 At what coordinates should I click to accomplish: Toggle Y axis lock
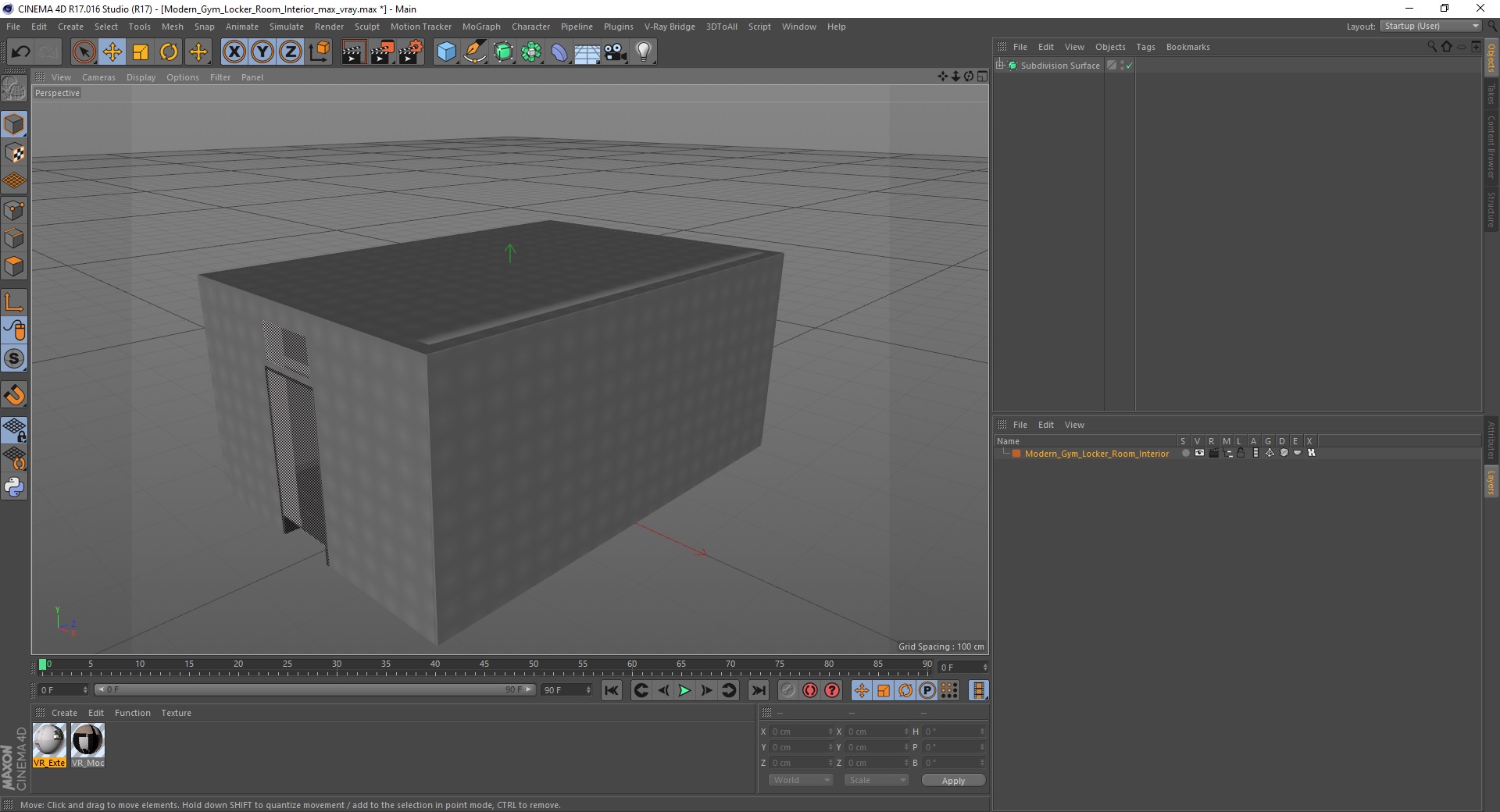pyautogui.click(x=262, y=52)
